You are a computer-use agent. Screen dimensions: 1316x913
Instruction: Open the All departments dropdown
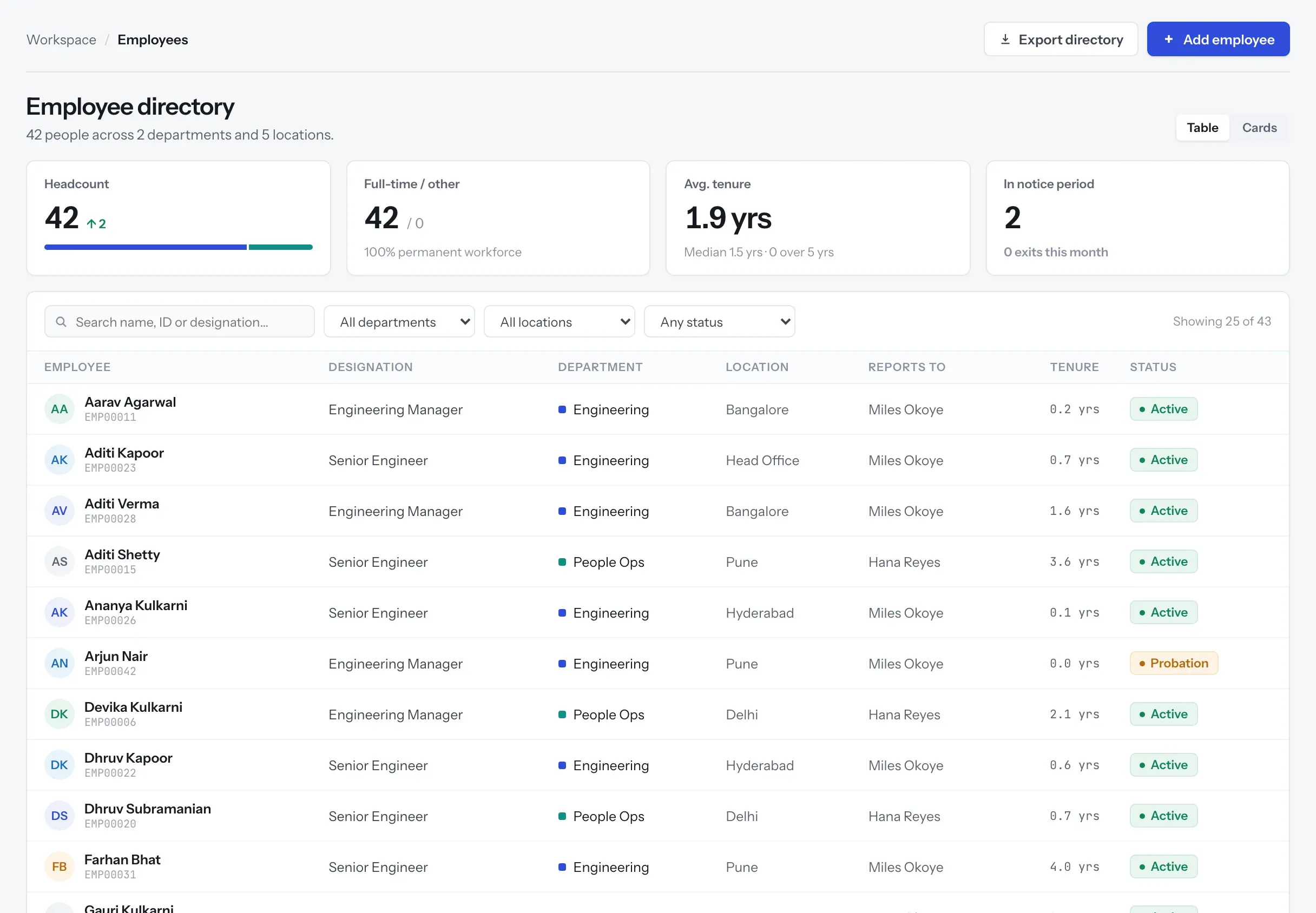click(x=399, y=321)
